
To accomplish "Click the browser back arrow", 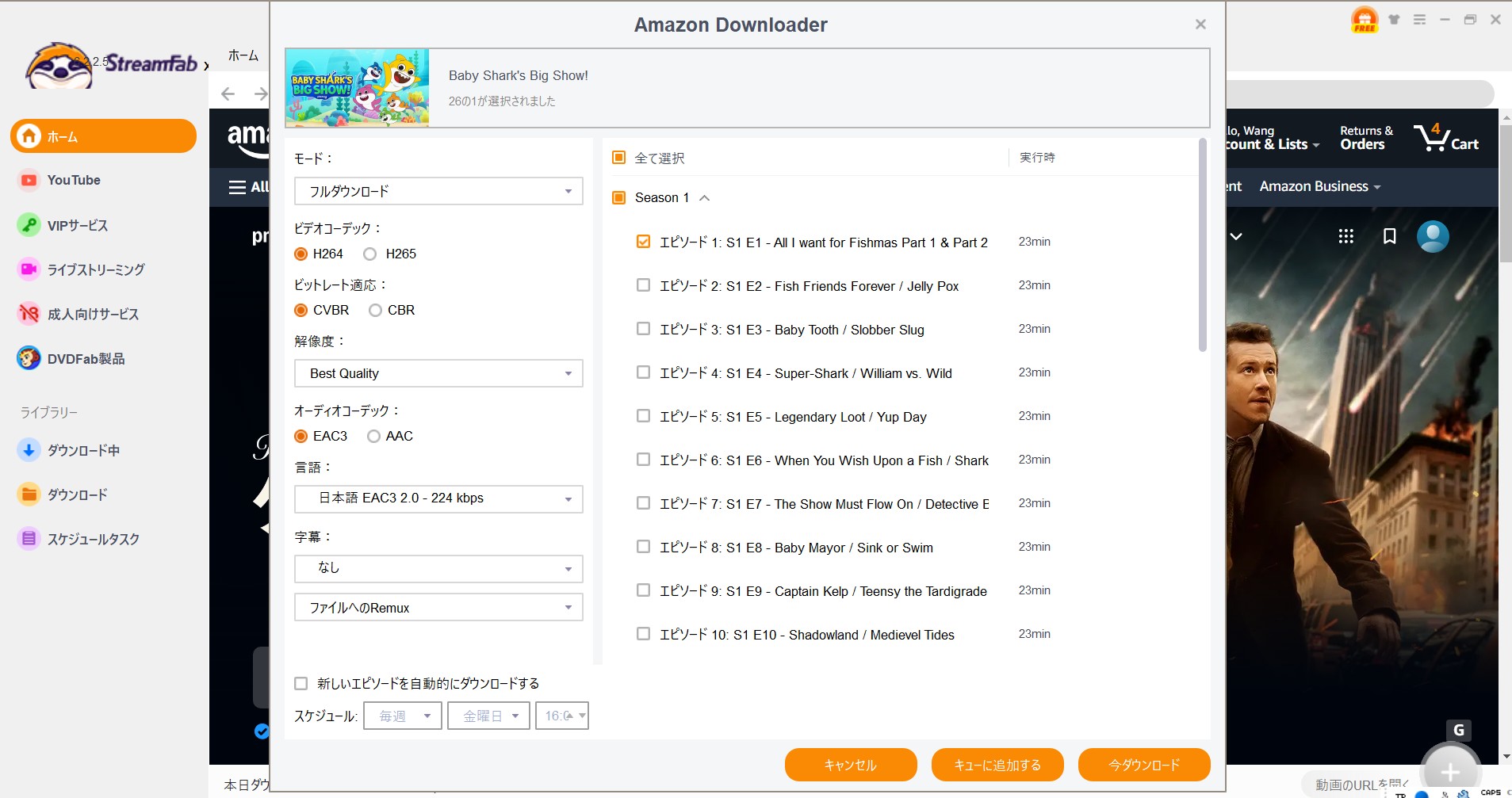I will click(x=228, y=94).
